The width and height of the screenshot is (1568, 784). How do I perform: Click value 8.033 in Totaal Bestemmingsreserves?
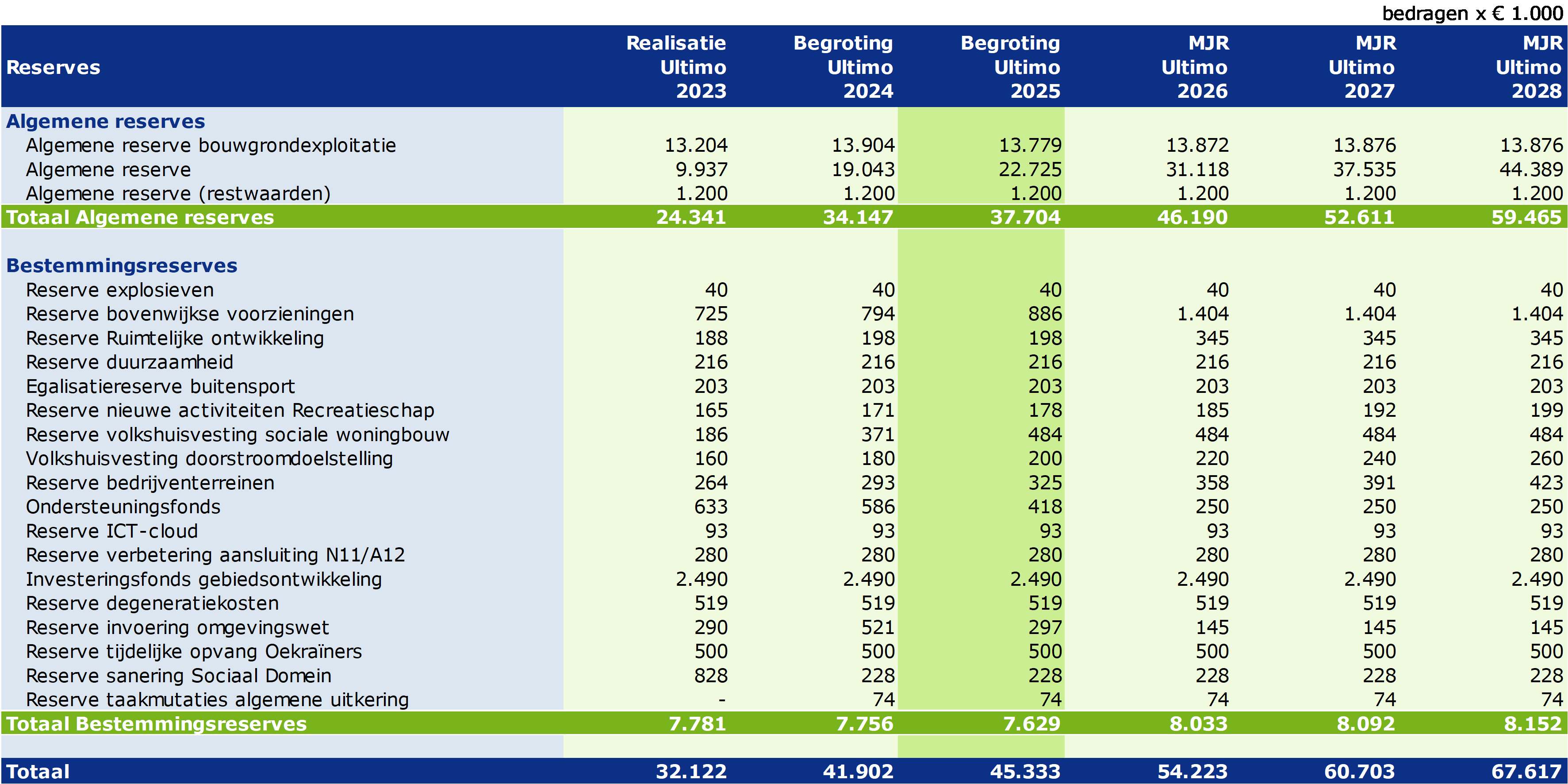pyautogui.click(x=1199, y=724)
